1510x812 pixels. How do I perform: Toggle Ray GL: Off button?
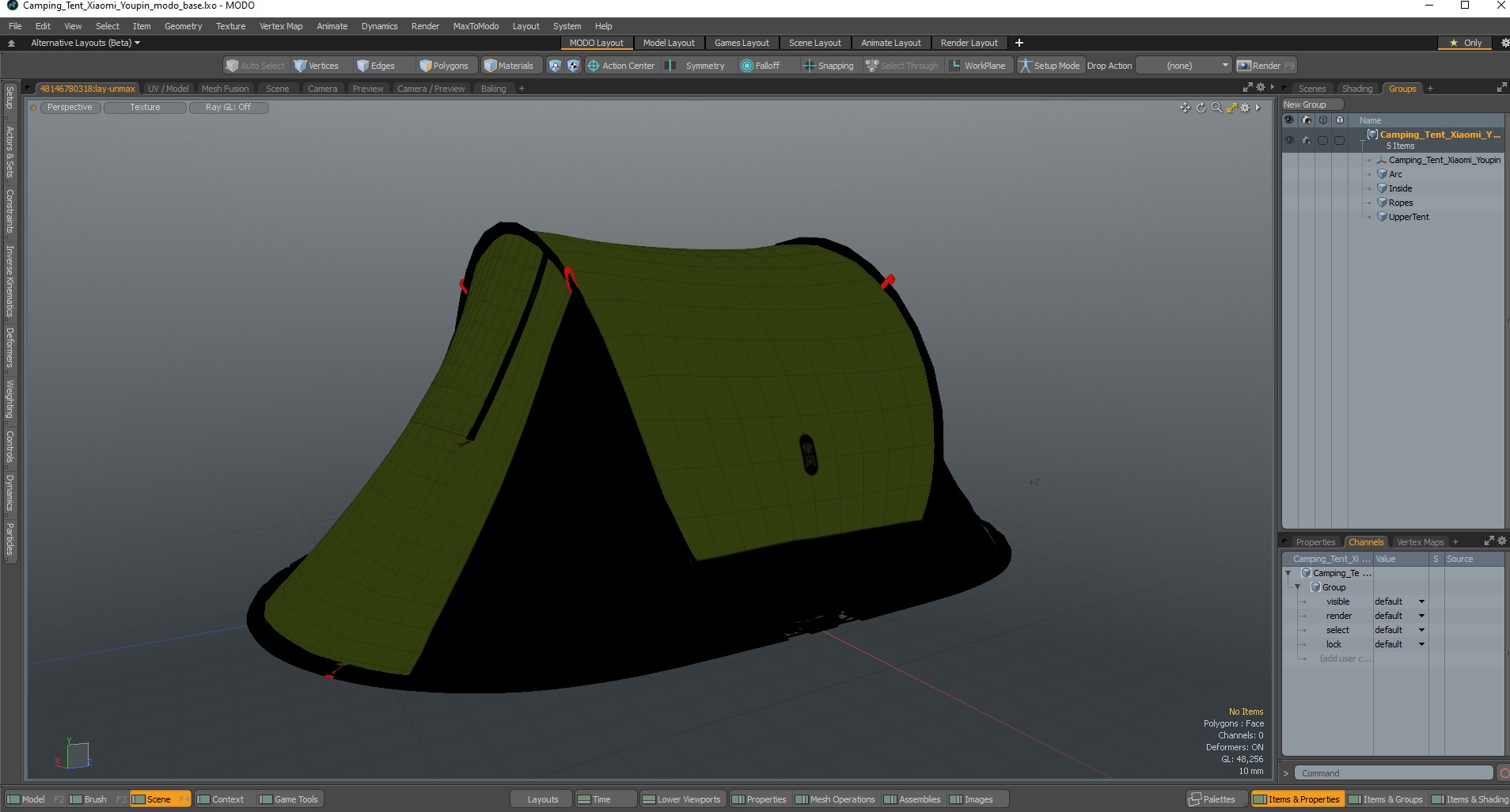(228, 108)
